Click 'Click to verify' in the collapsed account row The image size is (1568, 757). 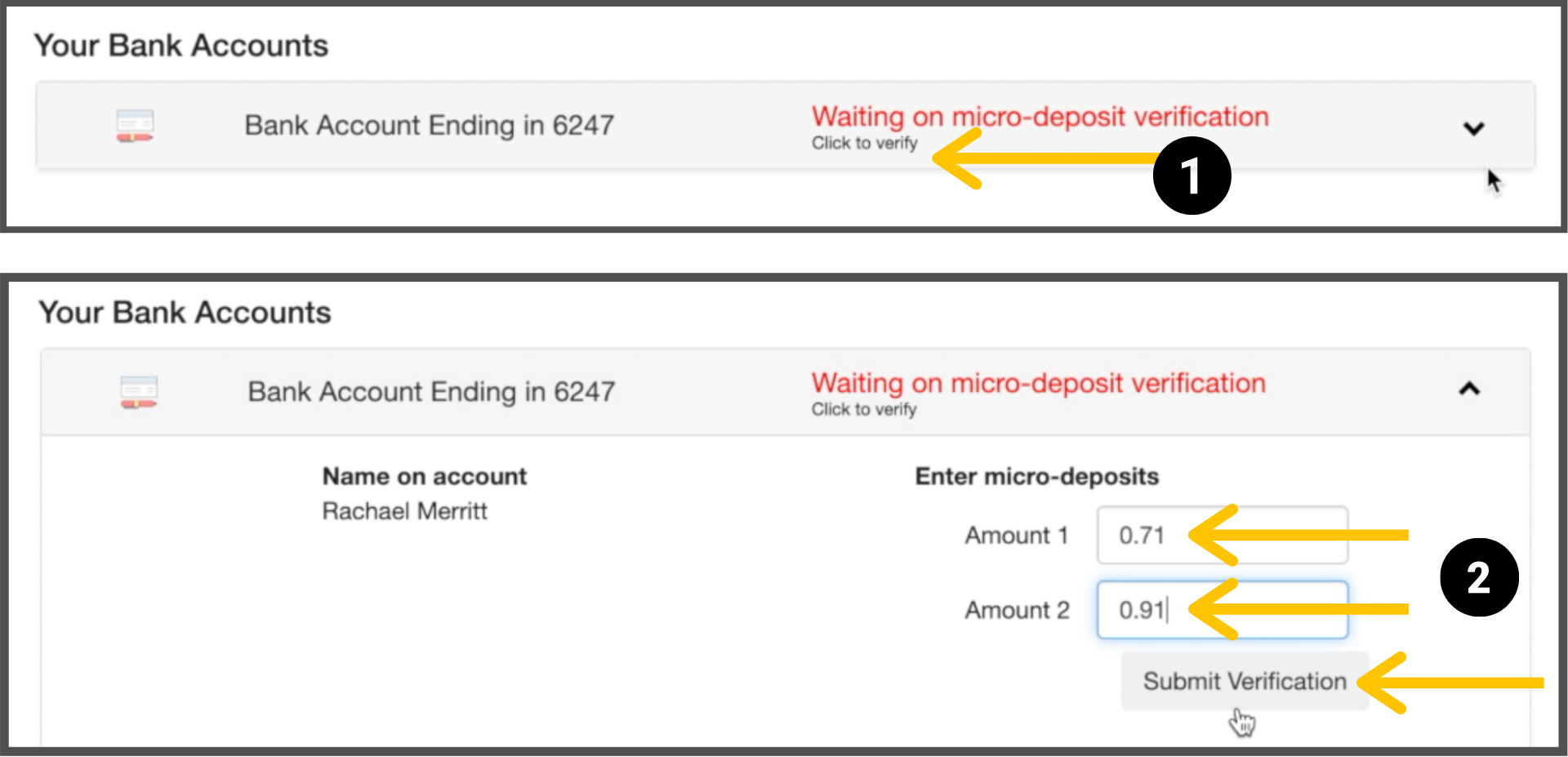(x=864, y=144)
